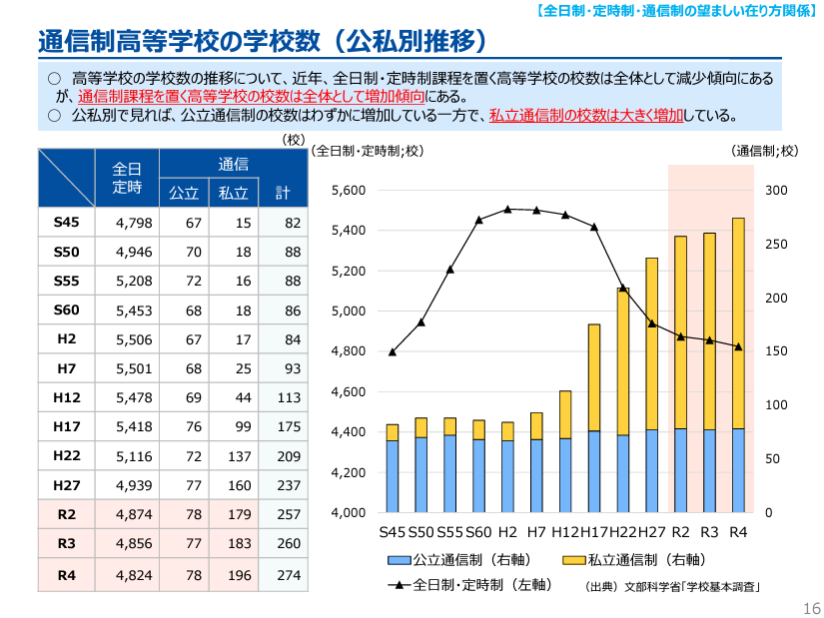Screen dimensions: 824x618
Task: Select the 274 total cell for R4
Action: click(x=285, y=575)
